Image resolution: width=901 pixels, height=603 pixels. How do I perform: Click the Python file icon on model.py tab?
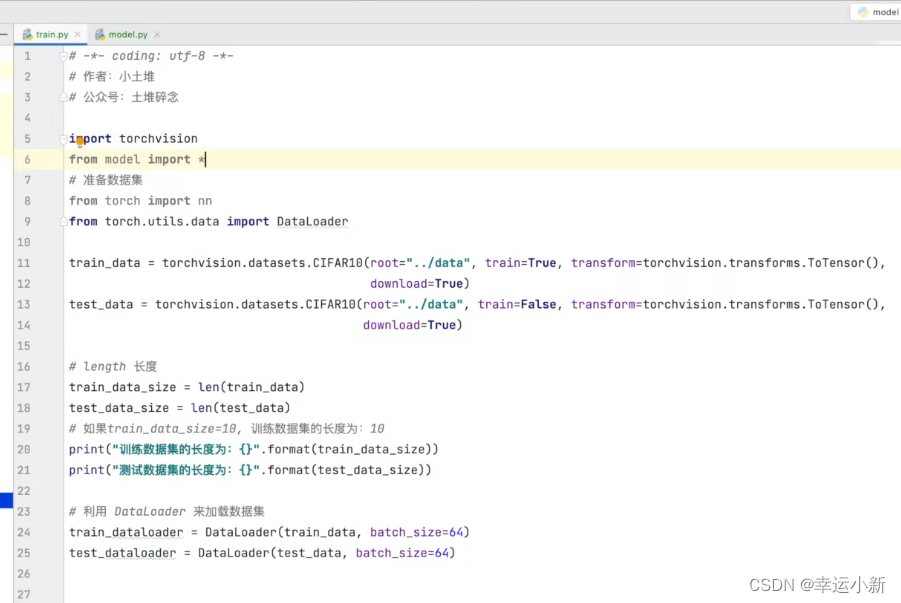[x=100, y=35]
